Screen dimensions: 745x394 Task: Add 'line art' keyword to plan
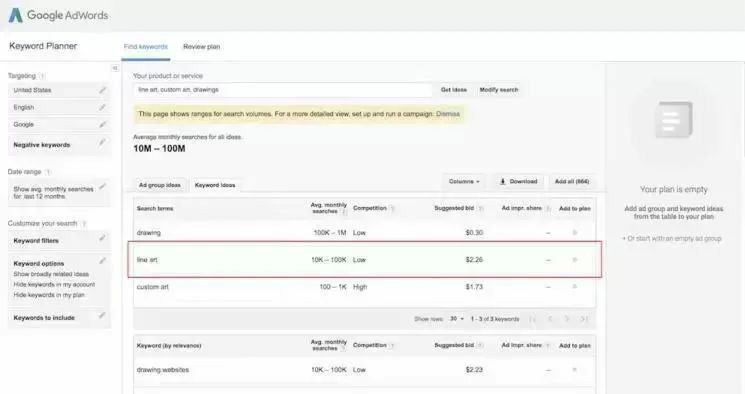(574, 260)
